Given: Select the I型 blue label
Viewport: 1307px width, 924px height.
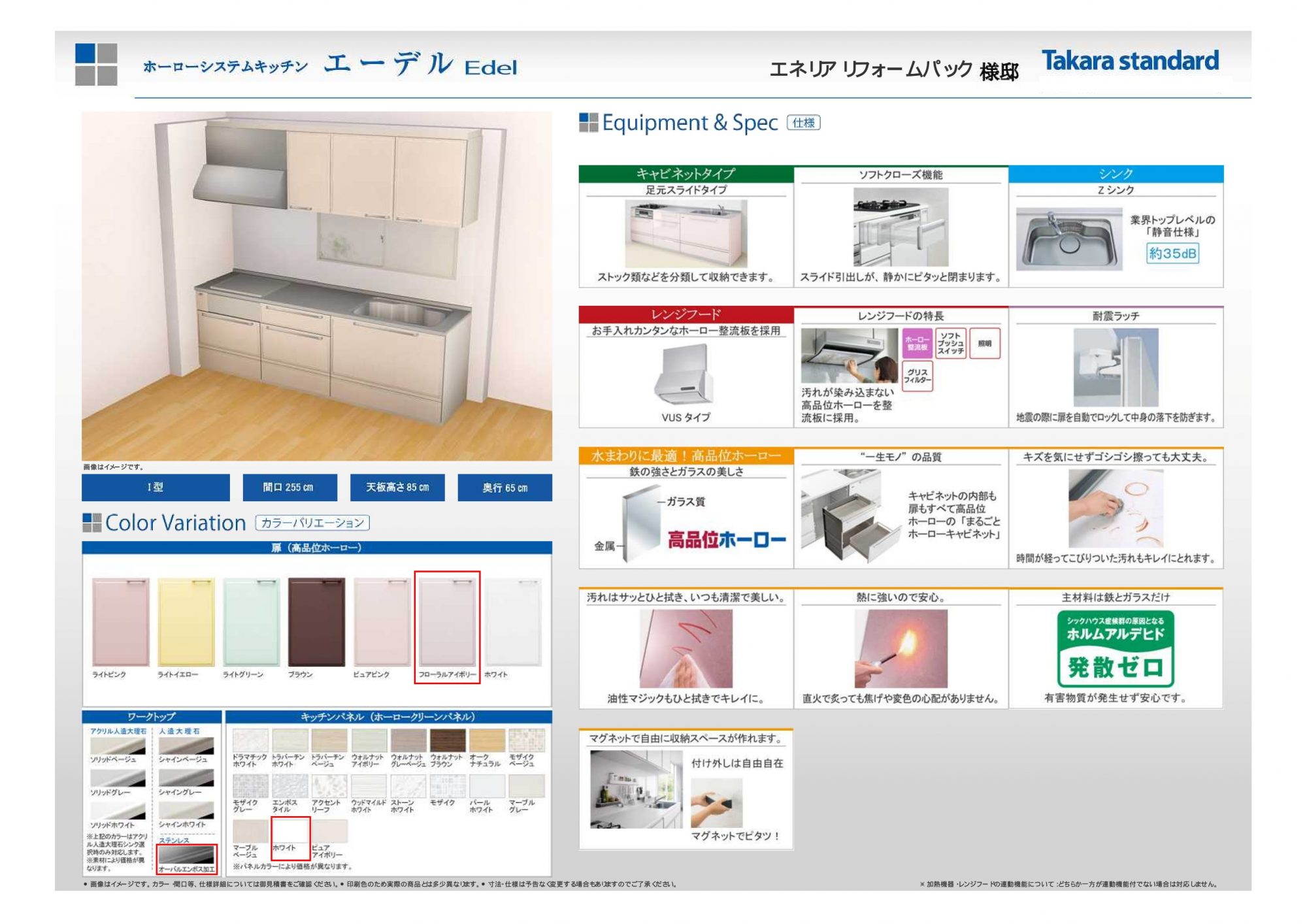Looking at the screenshot, I should 156,487.
